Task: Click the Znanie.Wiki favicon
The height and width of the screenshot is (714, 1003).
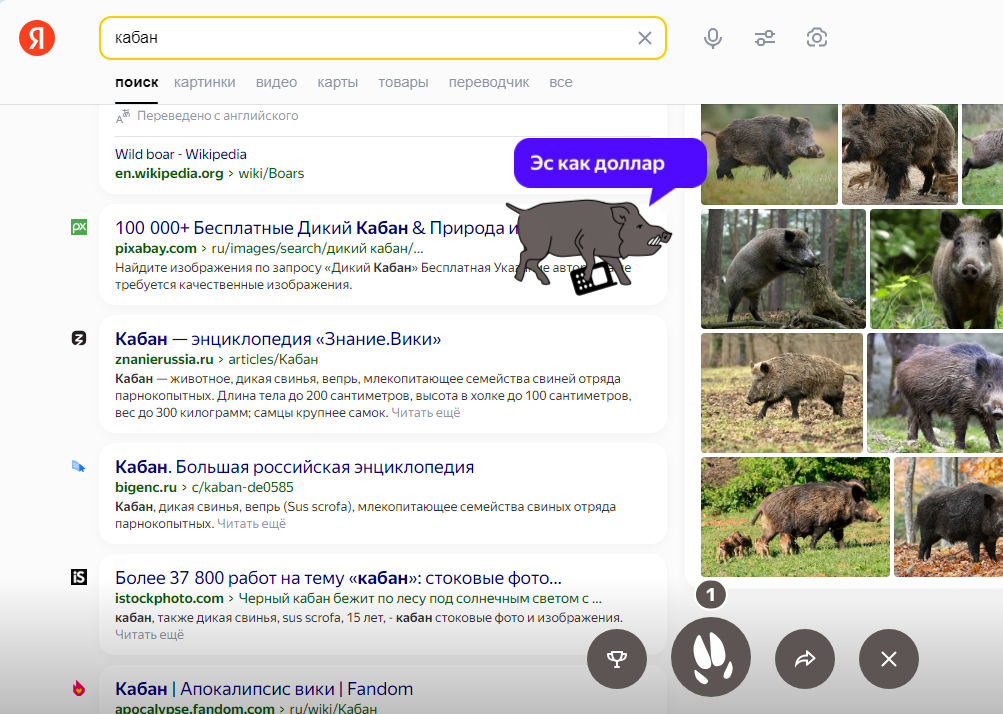Action: click(x=79, y=338)
